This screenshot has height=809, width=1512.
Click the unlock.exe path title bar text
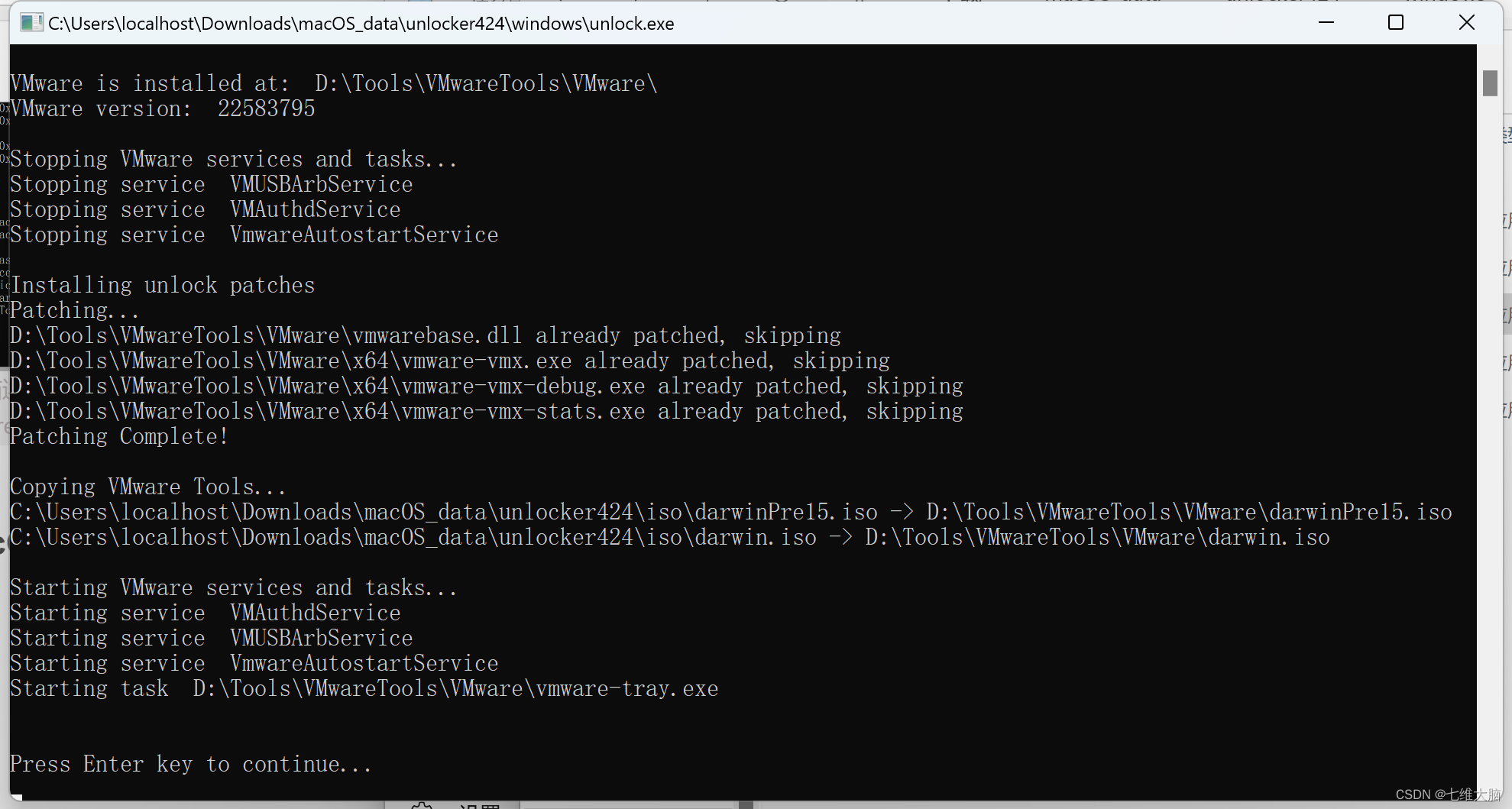point(361,24)
